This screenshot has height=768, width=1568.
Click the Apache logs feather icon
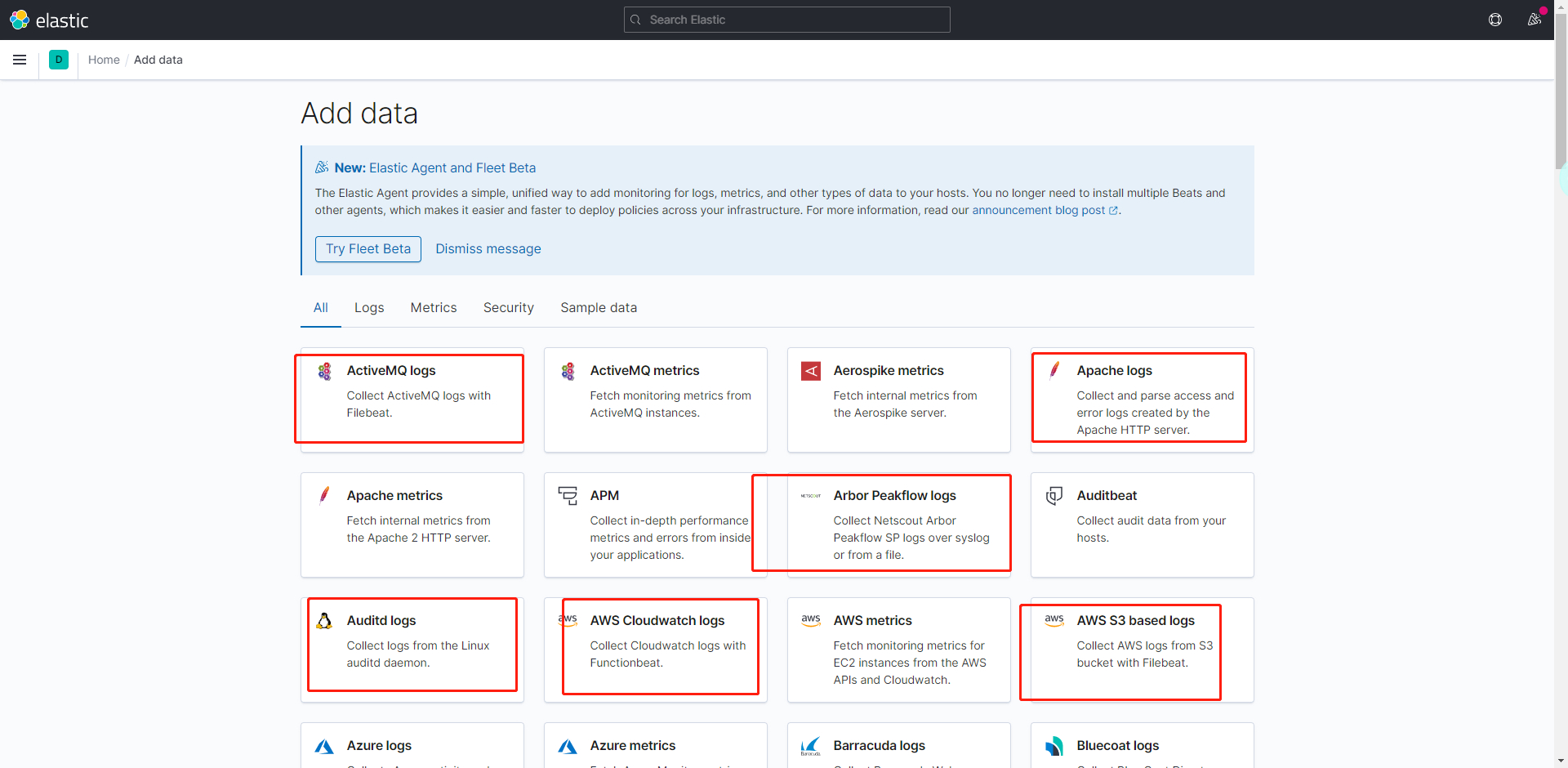(x=1054, y=370)
